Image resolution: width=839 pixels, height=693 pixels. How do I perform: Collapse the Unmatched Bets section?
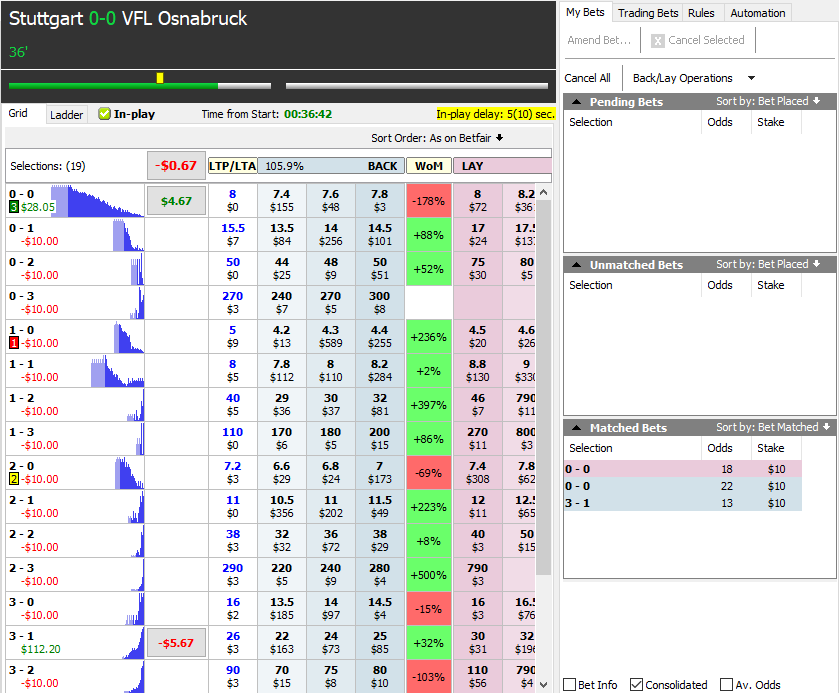pos(577,265)
